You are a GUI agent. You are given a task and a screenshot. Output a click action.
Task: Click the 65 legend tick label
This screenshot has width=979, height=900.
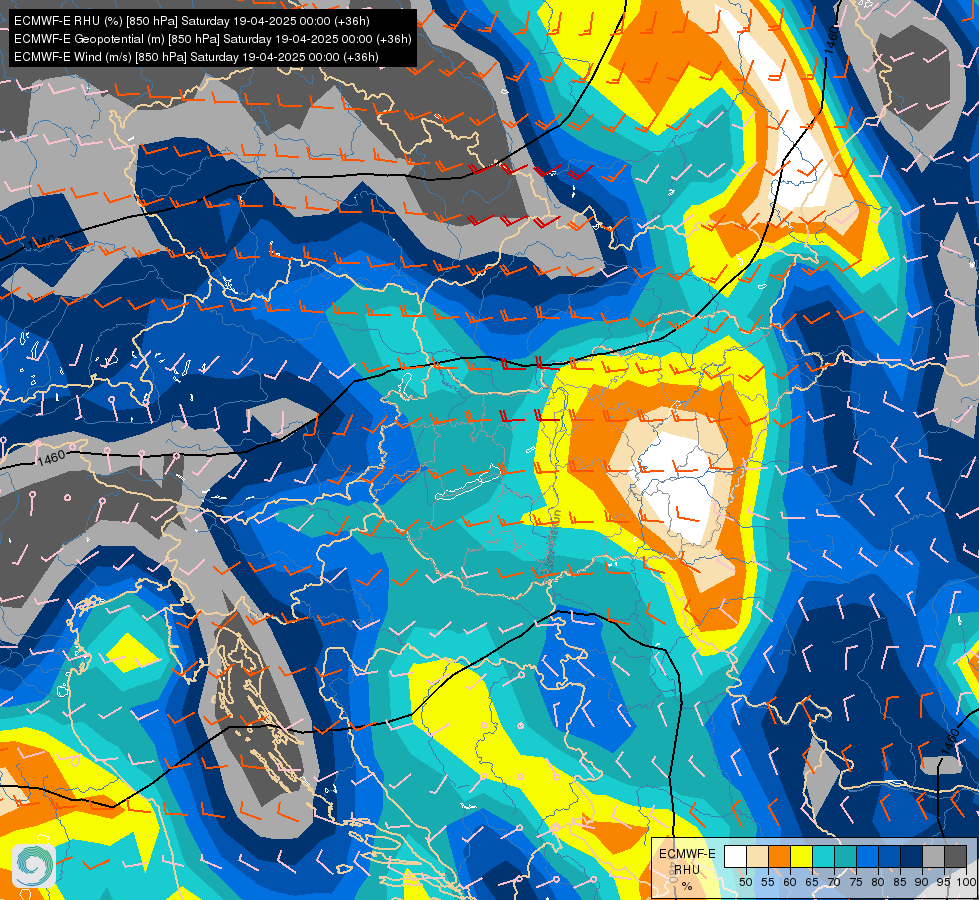(812, 883)
